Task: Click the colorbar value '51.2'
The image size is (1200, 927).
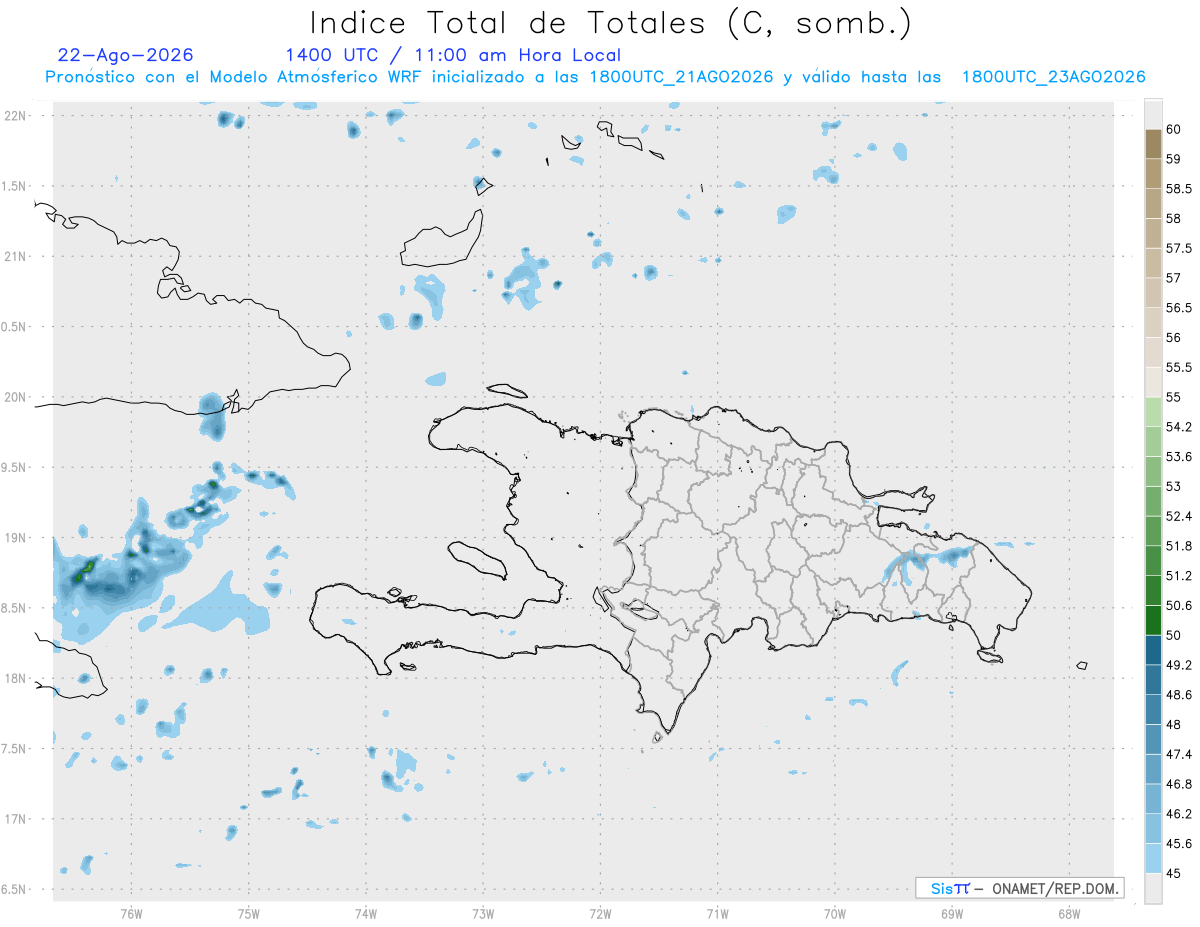Action: pyautogui.click(x=1178, y=576)
